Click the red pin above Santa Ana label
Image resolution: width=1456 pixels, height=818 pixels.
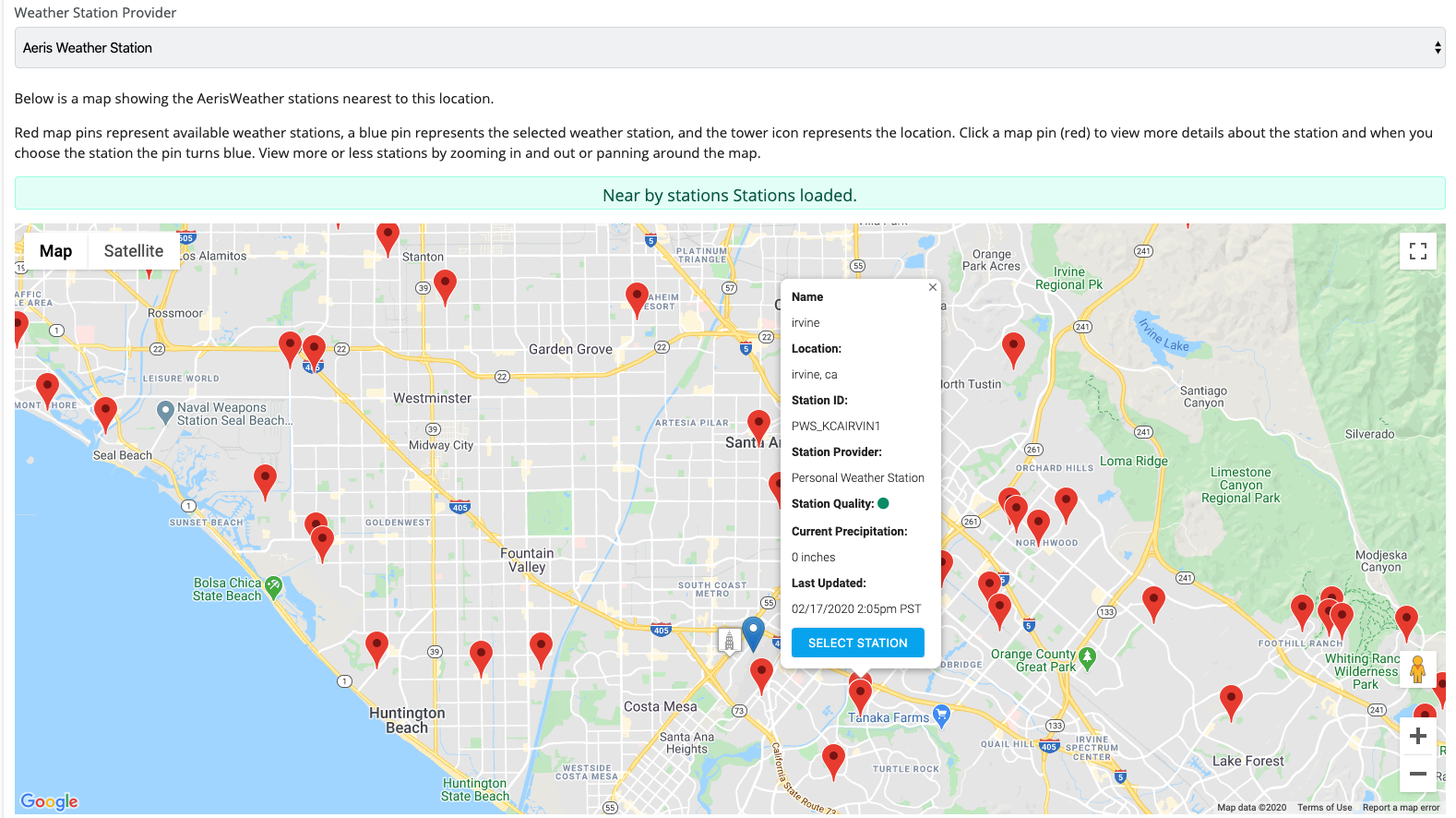tap(759, 428)
